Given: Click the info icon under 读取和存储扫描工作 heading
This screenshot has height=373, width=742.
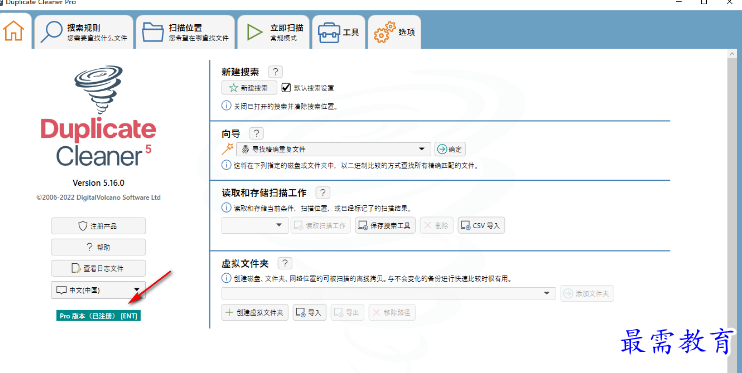Looking at the screenshot, I should 227,207.
